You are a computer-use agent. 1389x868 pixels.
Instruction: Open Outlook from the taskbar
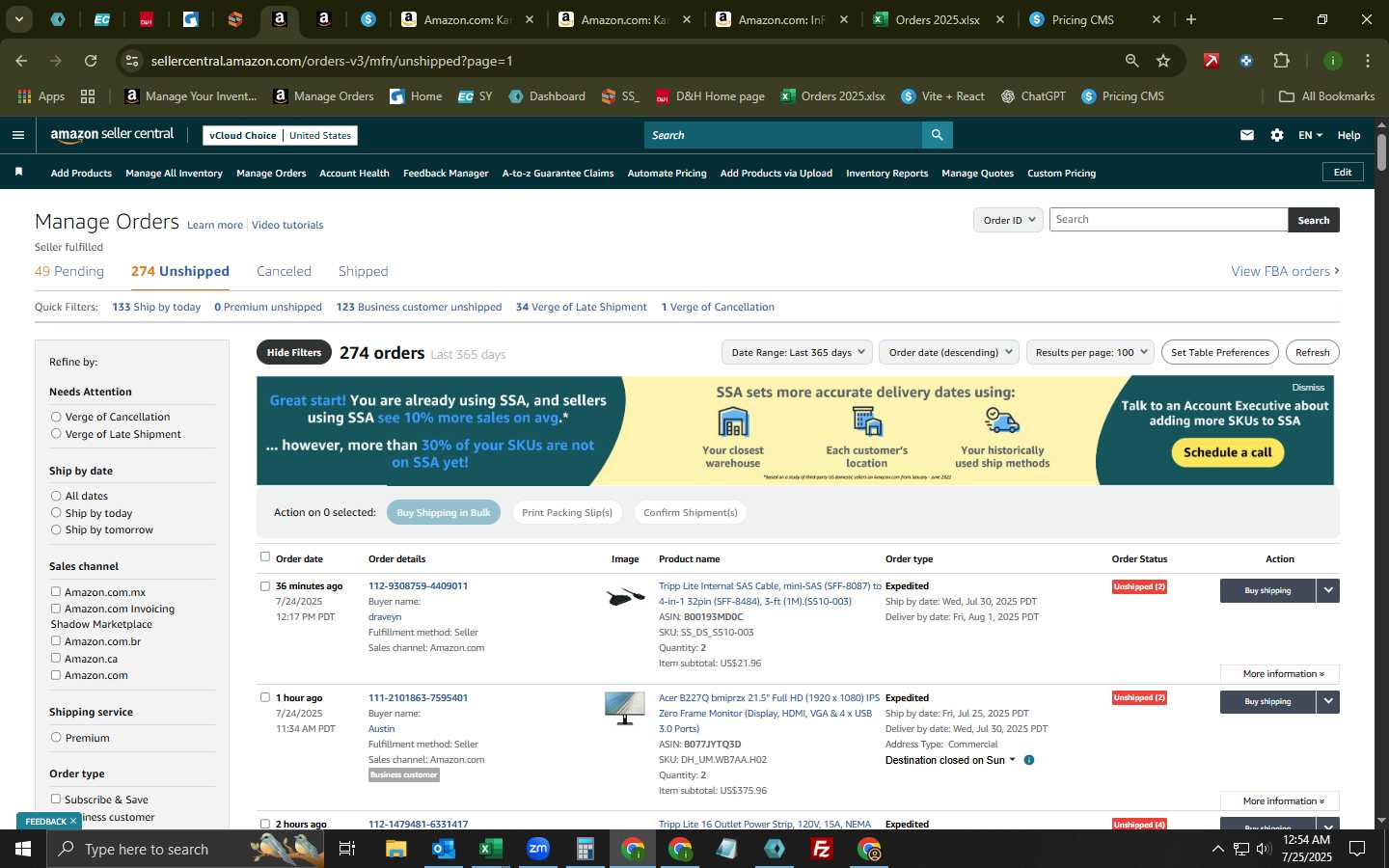(x=443, y=849)
